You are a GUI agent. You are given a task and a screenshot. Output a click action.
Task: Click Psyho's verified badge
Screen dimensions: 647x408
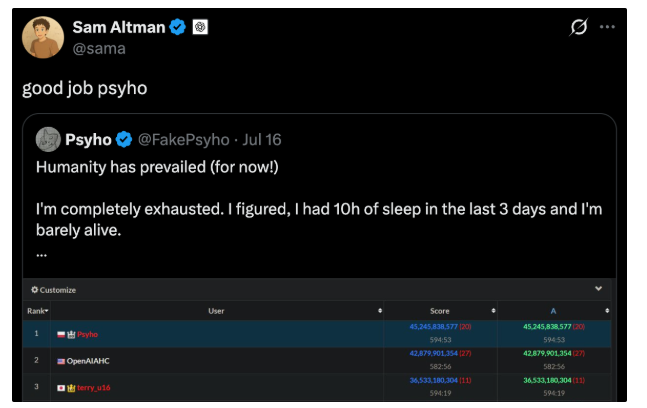click(x=125, y=139)
